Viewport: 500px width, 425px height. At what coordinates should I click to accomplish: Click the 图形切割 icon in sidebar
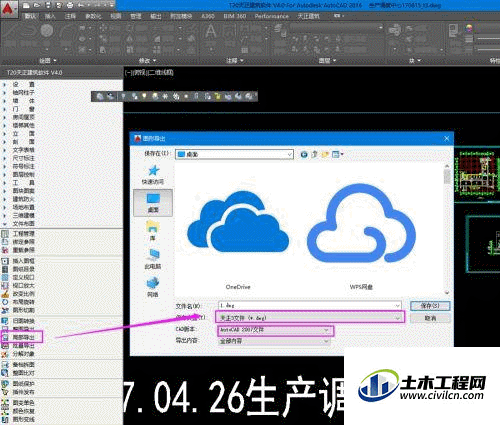(x=5, y=310)
